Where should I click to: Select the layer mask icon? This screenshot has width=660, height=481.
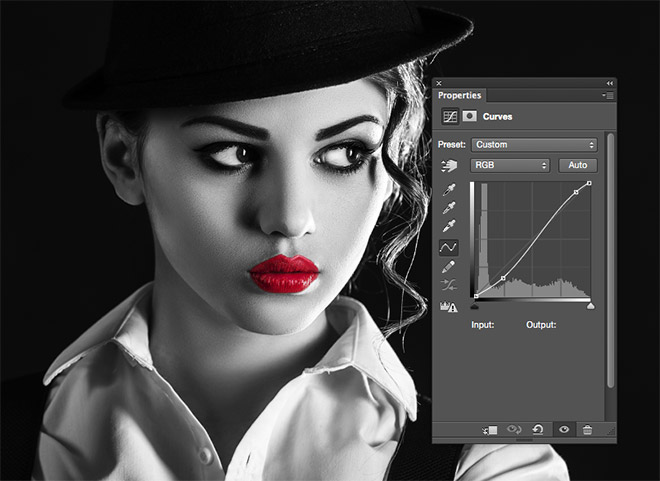click(x=469, y=116)
